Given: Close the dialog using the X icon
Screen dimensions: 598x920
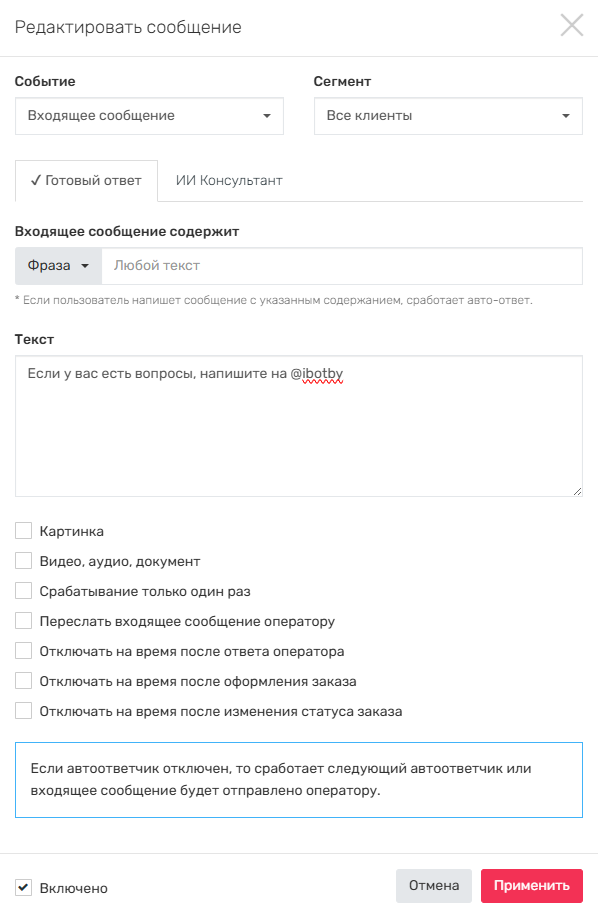Looking at the screenshot, I should pyautogui.click(x=572, y=26).
